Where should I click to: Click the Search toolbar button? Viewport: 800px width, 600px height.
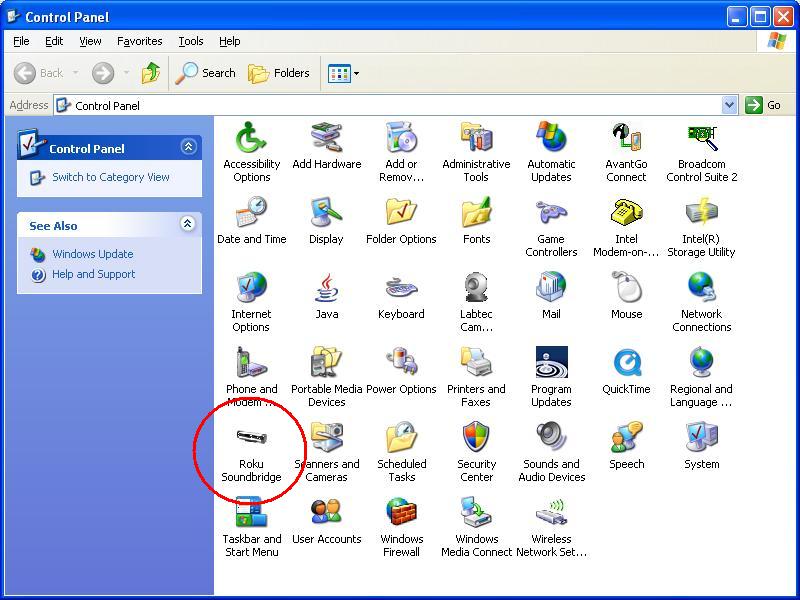click(205, 73)
